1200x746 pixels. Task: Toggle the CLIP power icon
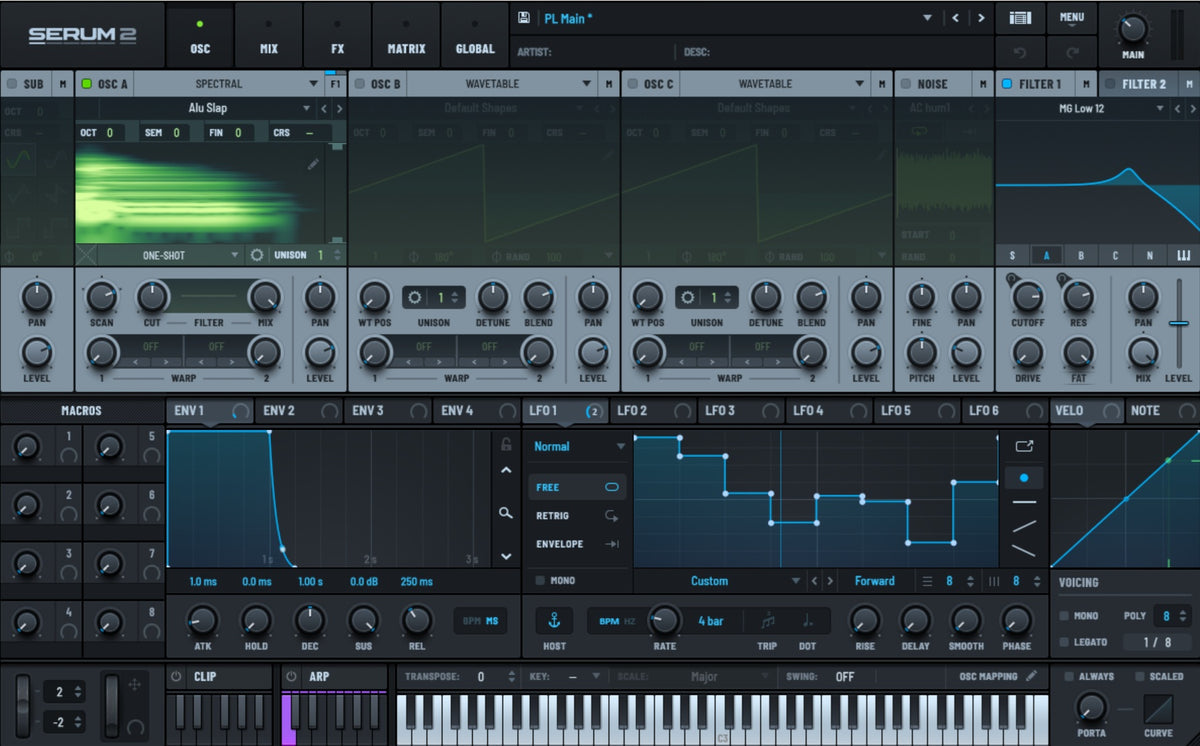pyautogui.click(x=176, y=676)
